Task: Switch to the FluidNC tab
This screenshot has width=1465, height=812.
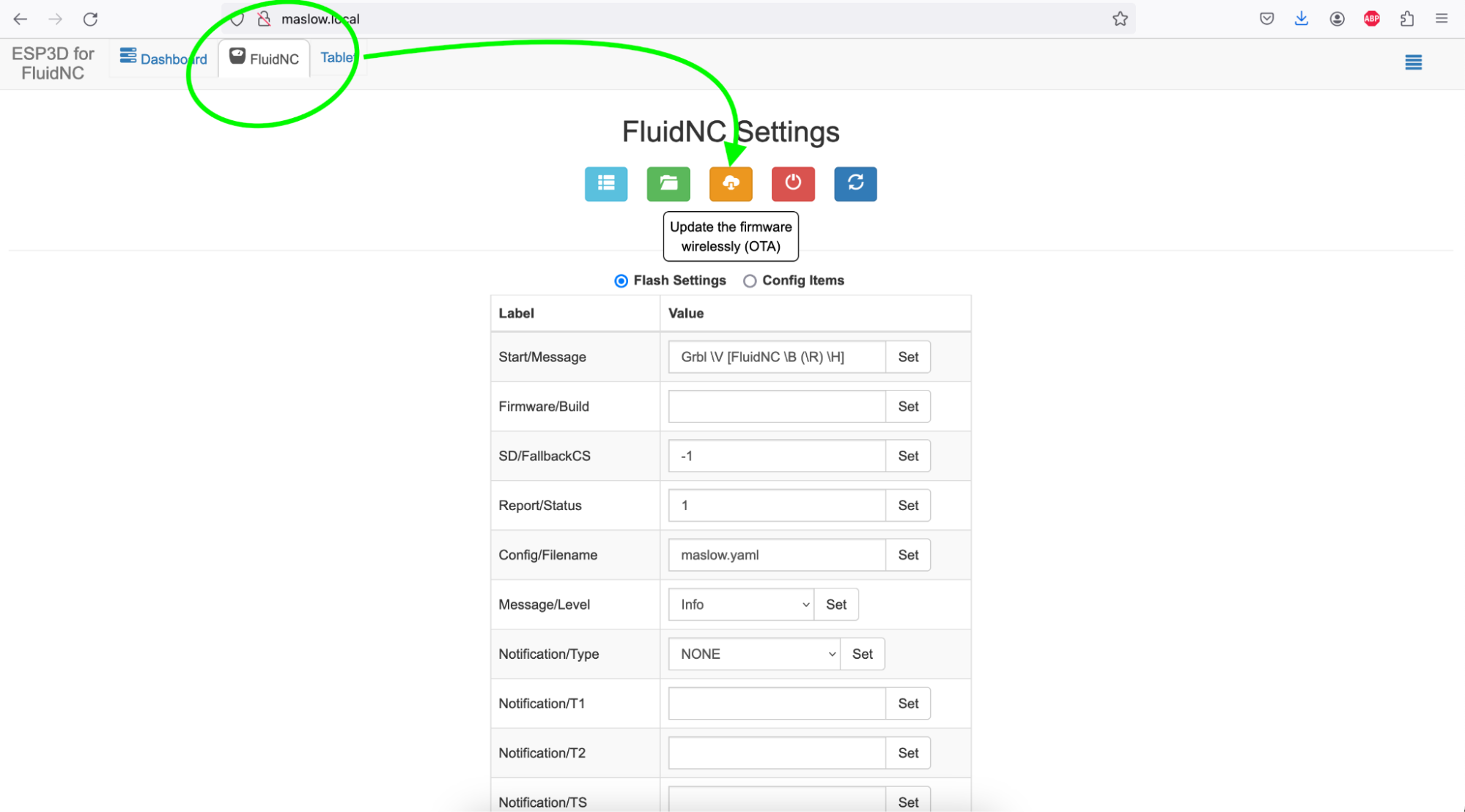Action: 264,59
